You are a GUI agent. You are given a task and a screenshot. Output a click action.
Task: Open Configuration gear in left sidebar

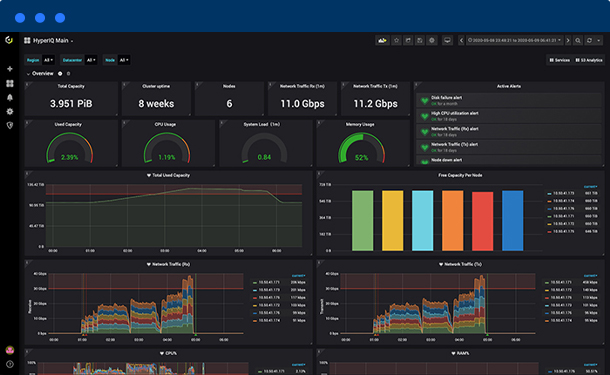coord(10,111)
